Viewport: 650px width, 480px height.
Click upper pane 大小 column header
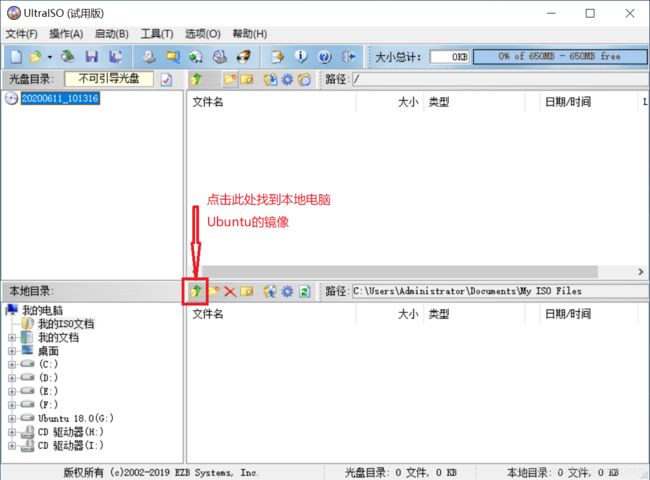390,102
